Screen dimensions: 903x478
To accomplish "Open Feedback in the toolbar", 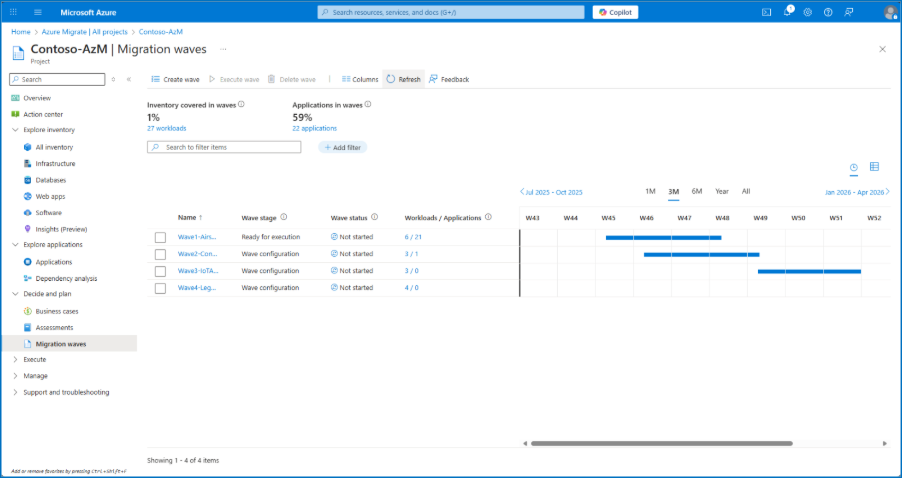I will click(449, 79).
